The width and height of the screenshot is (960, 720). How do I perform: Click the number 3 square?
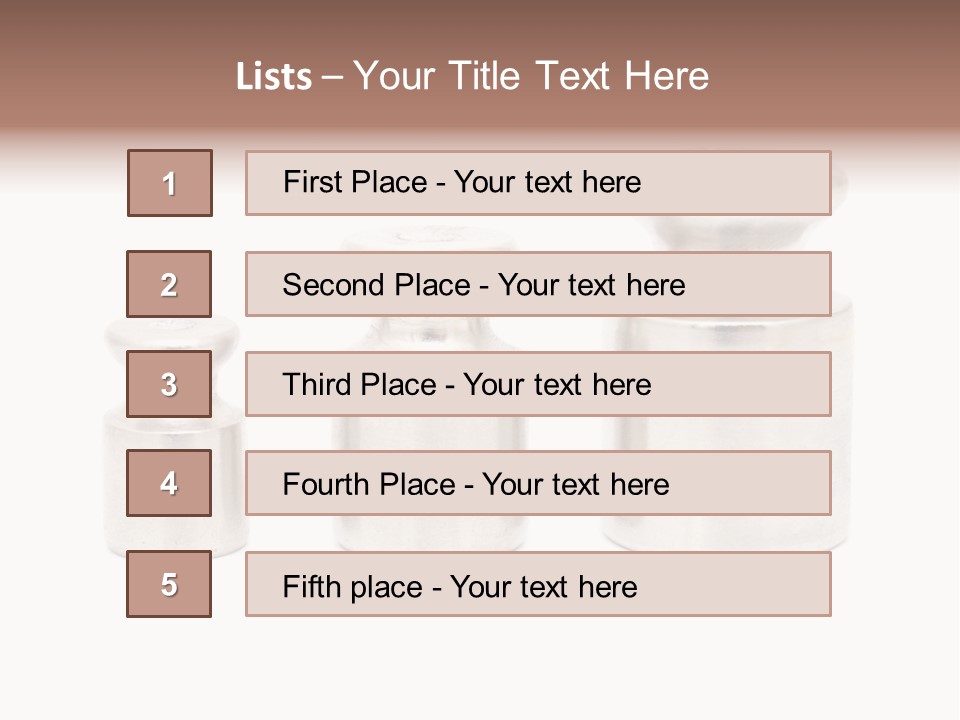(x=169, y=384)
